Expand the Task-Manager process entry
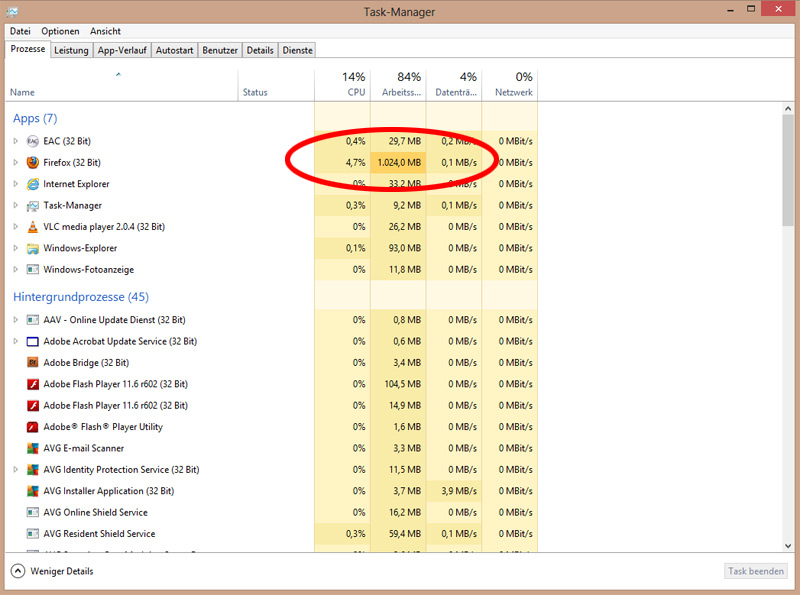 pos(15,205)
